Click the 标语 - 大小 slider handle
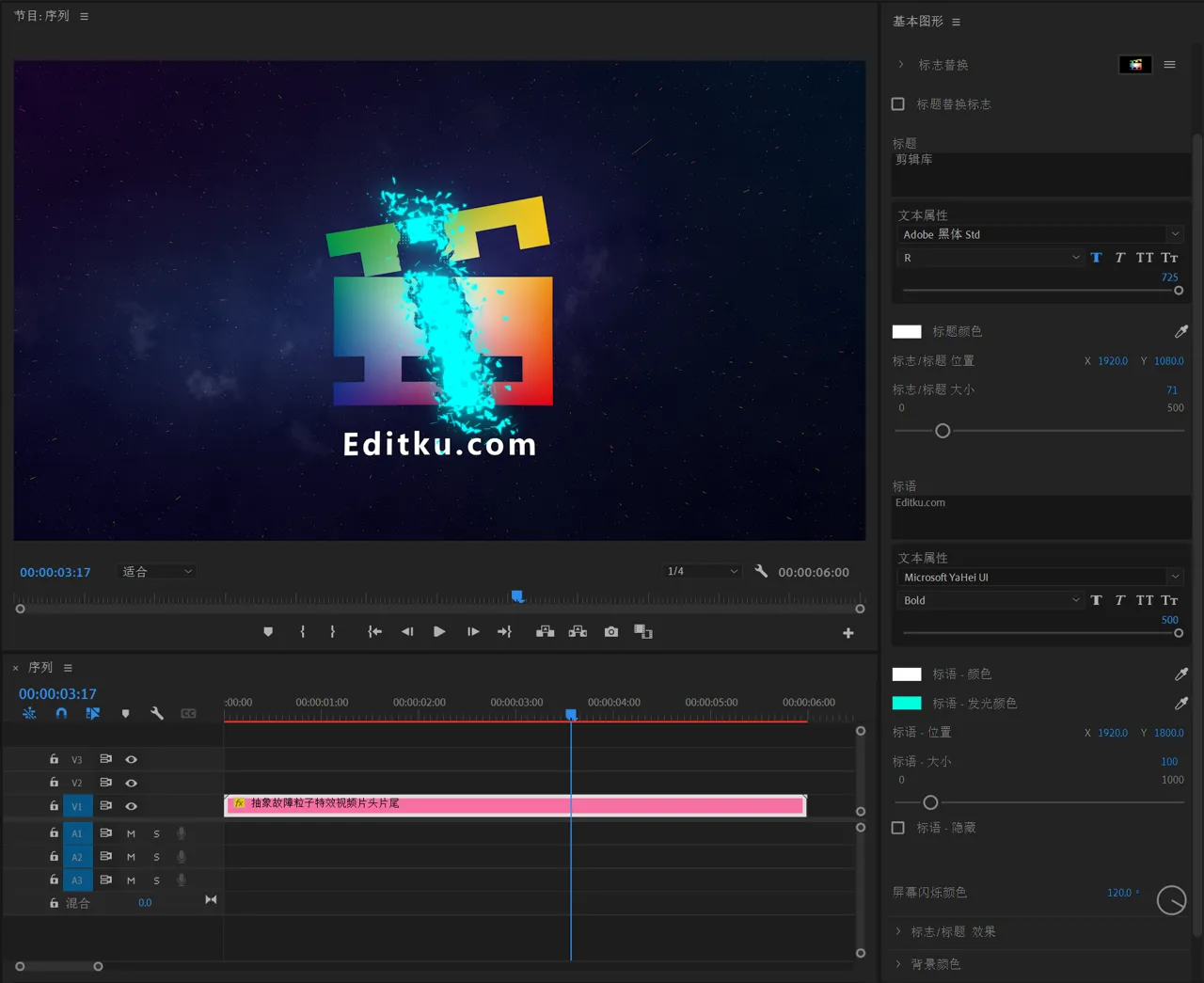Screen dimensions: 1204x983 (930, 802)
